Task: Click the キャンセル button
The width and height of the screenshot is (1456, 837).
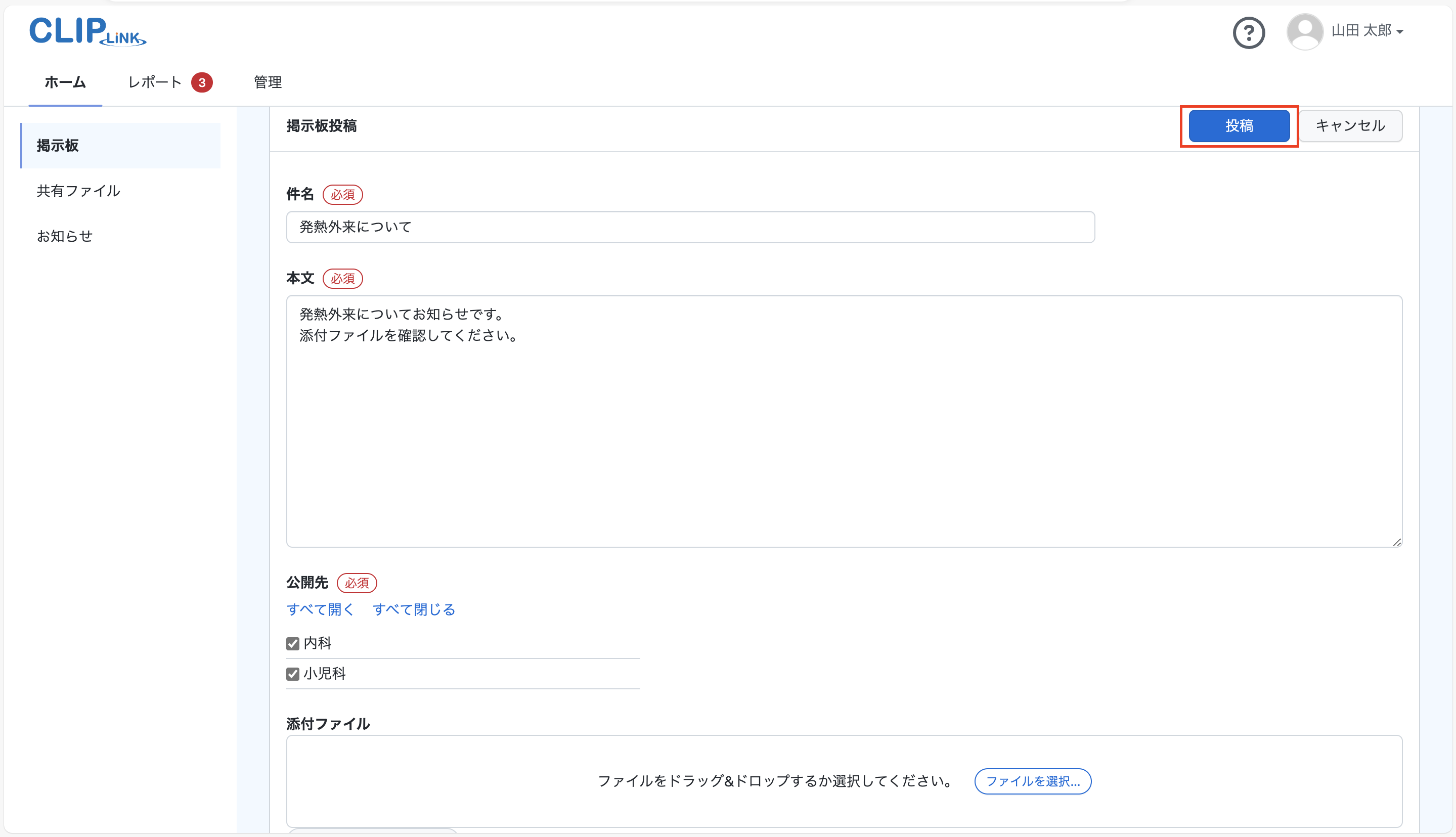Action: coord(1350,126)
